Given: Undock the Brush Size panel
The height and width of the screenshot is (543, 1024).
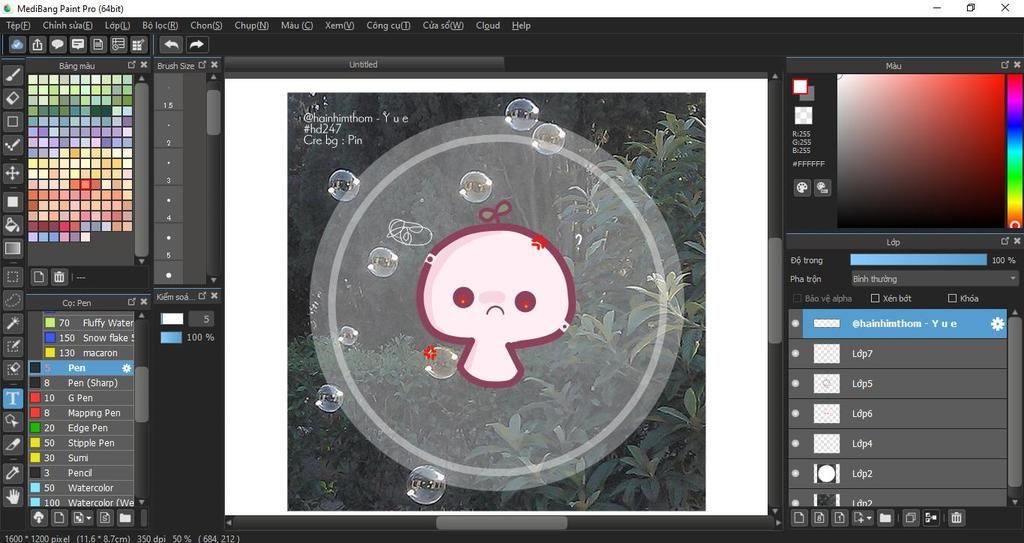Looking at the screenshot, I should click(202, 65).
